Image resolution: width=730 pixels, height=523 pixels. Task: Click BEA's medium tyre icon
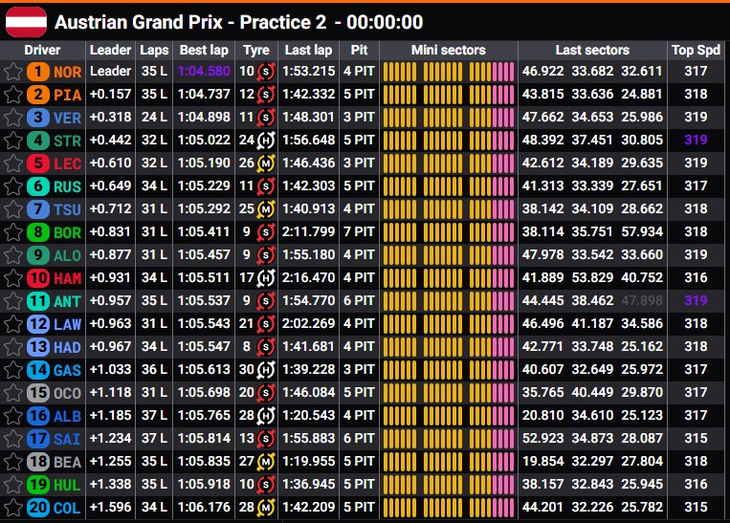pyautogui.click(x=266, y=462)
